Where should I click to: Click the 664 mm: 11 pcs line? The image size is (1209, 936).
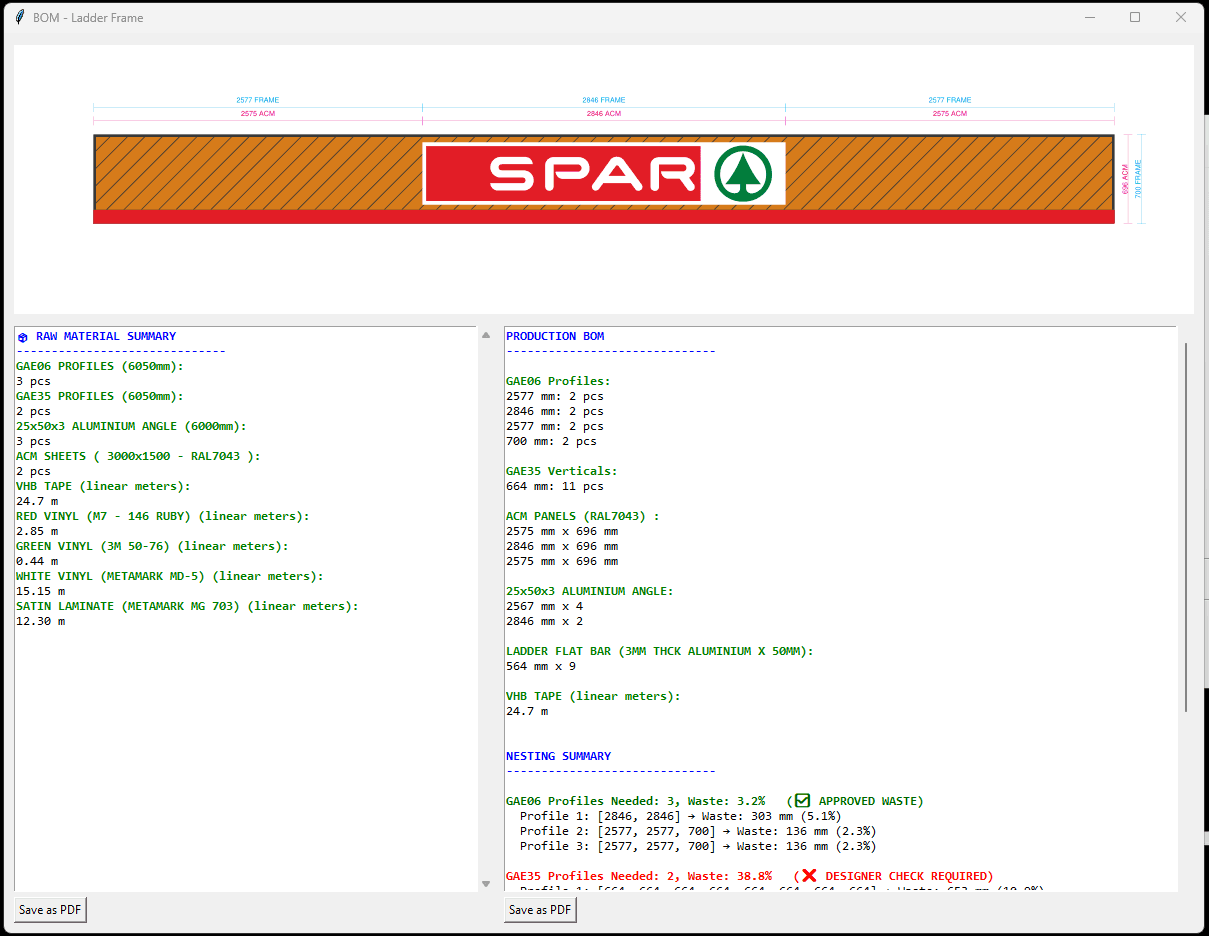[555, 486]
